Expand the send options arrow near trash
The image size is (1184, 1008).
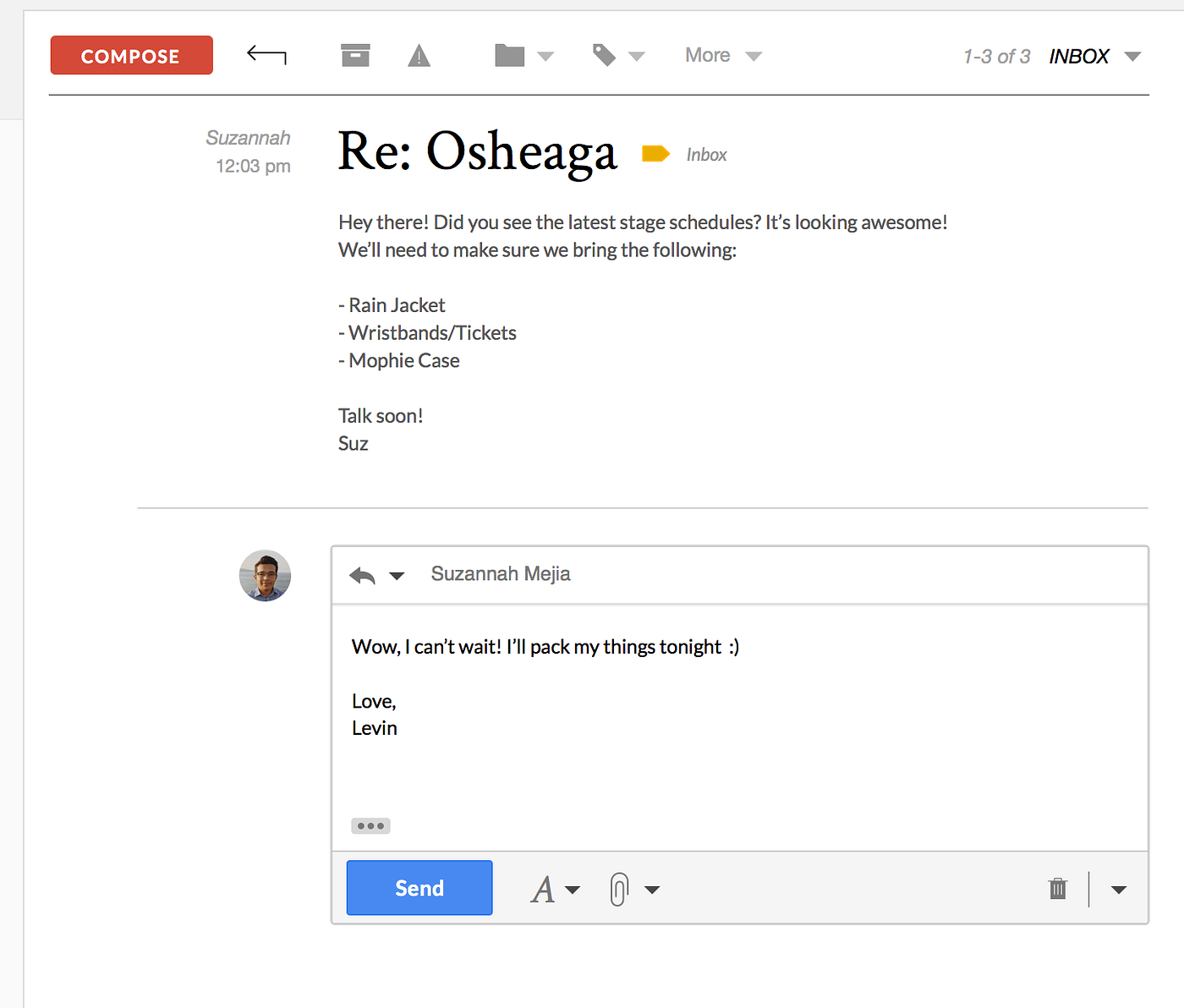pyautogui.click(x=1119, y=889)
